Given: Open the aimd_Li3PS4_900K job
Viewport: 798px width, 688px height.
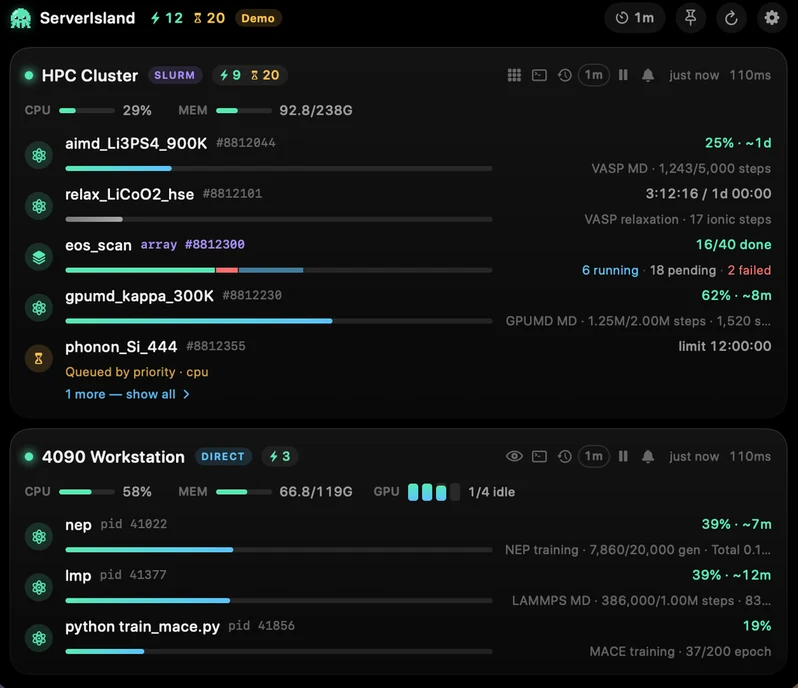Looking at the screenshot, I should coord(398,155).
